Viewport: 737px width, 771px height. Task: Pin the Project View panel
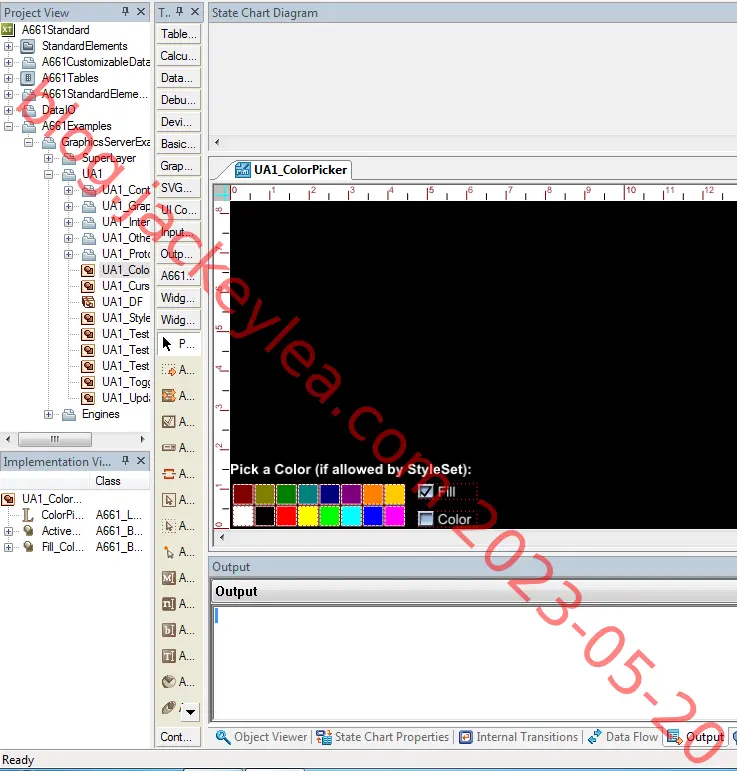[125, 11]
